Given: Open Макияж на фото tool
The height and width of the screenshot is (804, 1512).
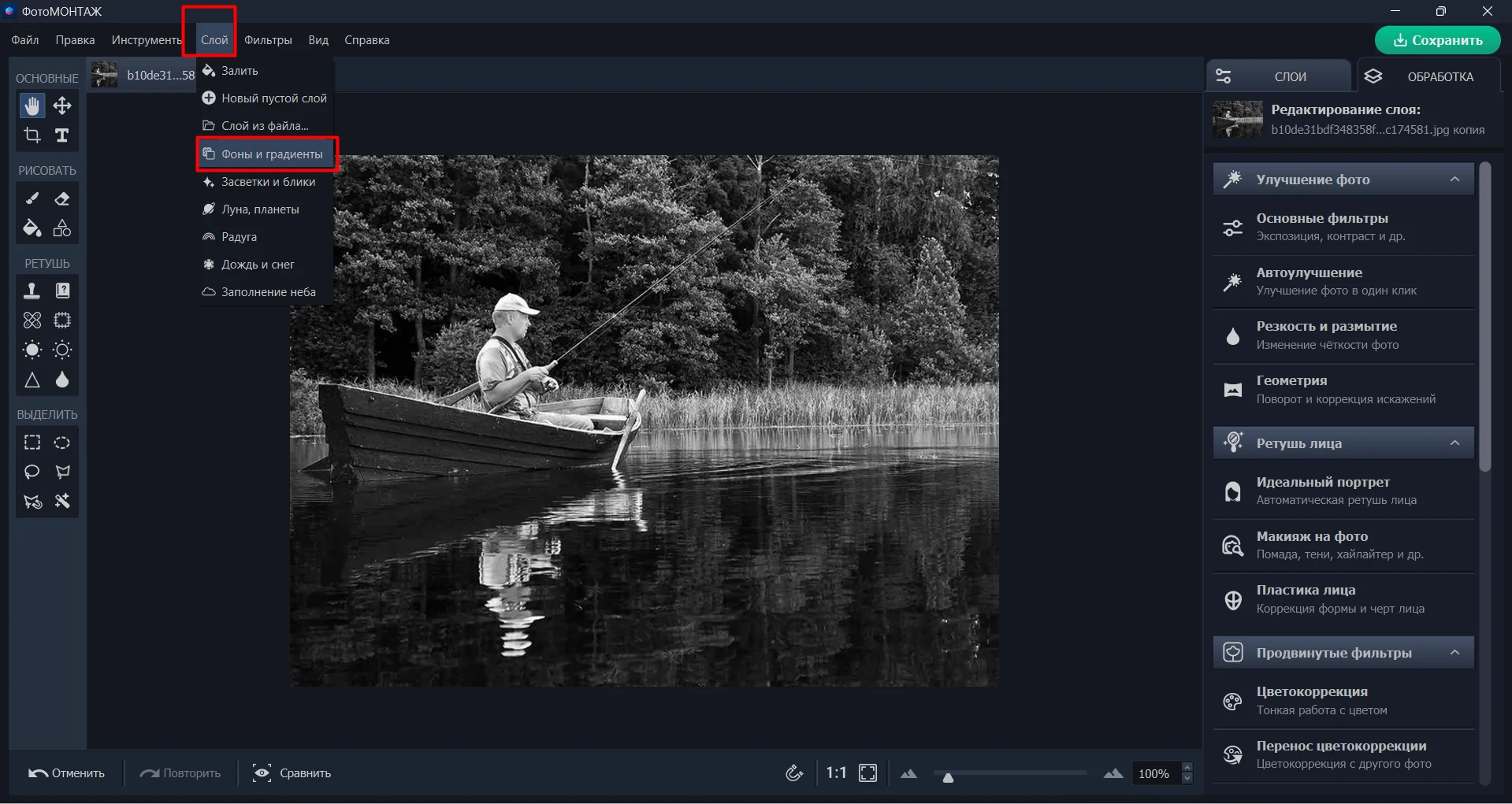Looking at the screenshot, I should [x=1343, y=546].
